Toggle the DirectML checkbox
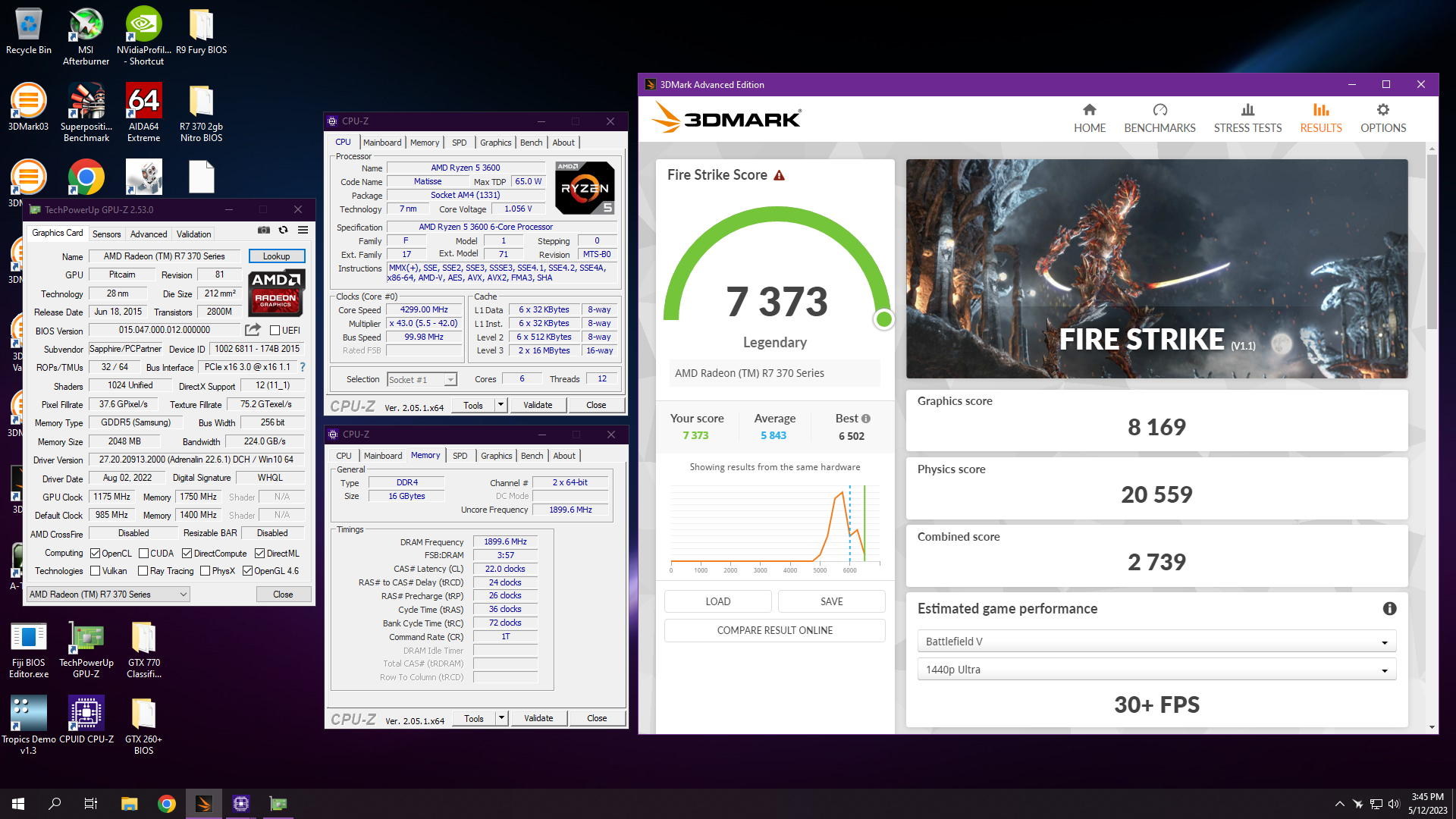The image size is (1456, 819). pyautogui.click(x=259, y=554)
